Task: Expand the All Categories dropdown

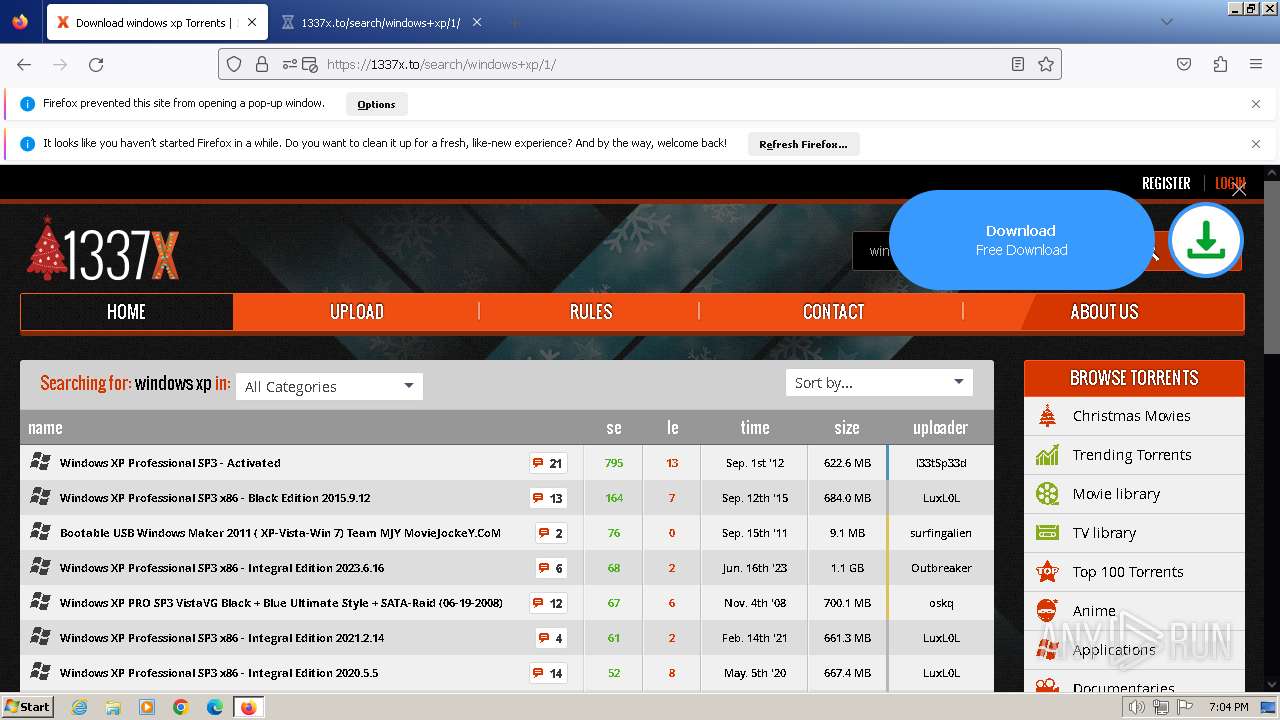Action: click(x=329, y=387)
